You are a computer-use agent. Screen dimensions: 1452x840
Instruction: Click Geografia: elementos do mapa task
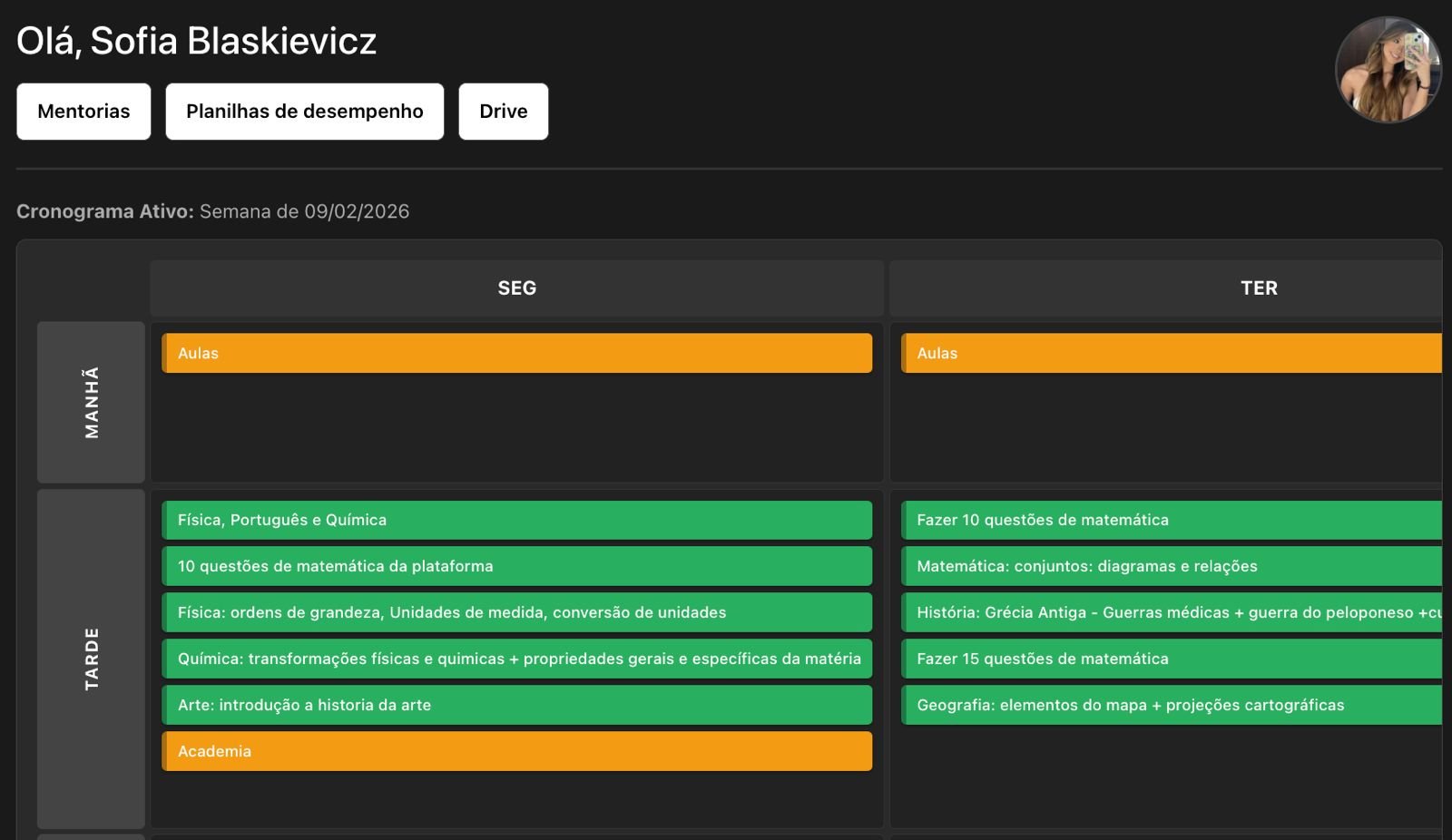pos(1171,705)
